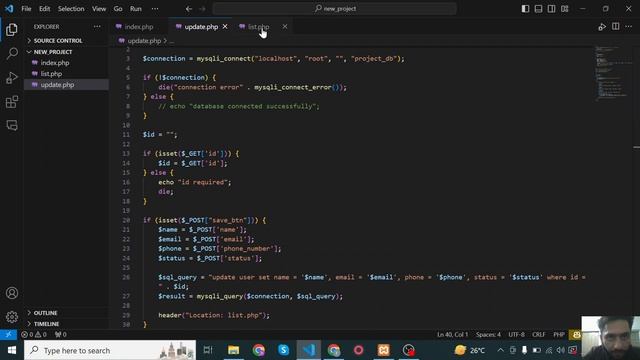
Task: Change language mode via PHP indicator
Action: 559,335
